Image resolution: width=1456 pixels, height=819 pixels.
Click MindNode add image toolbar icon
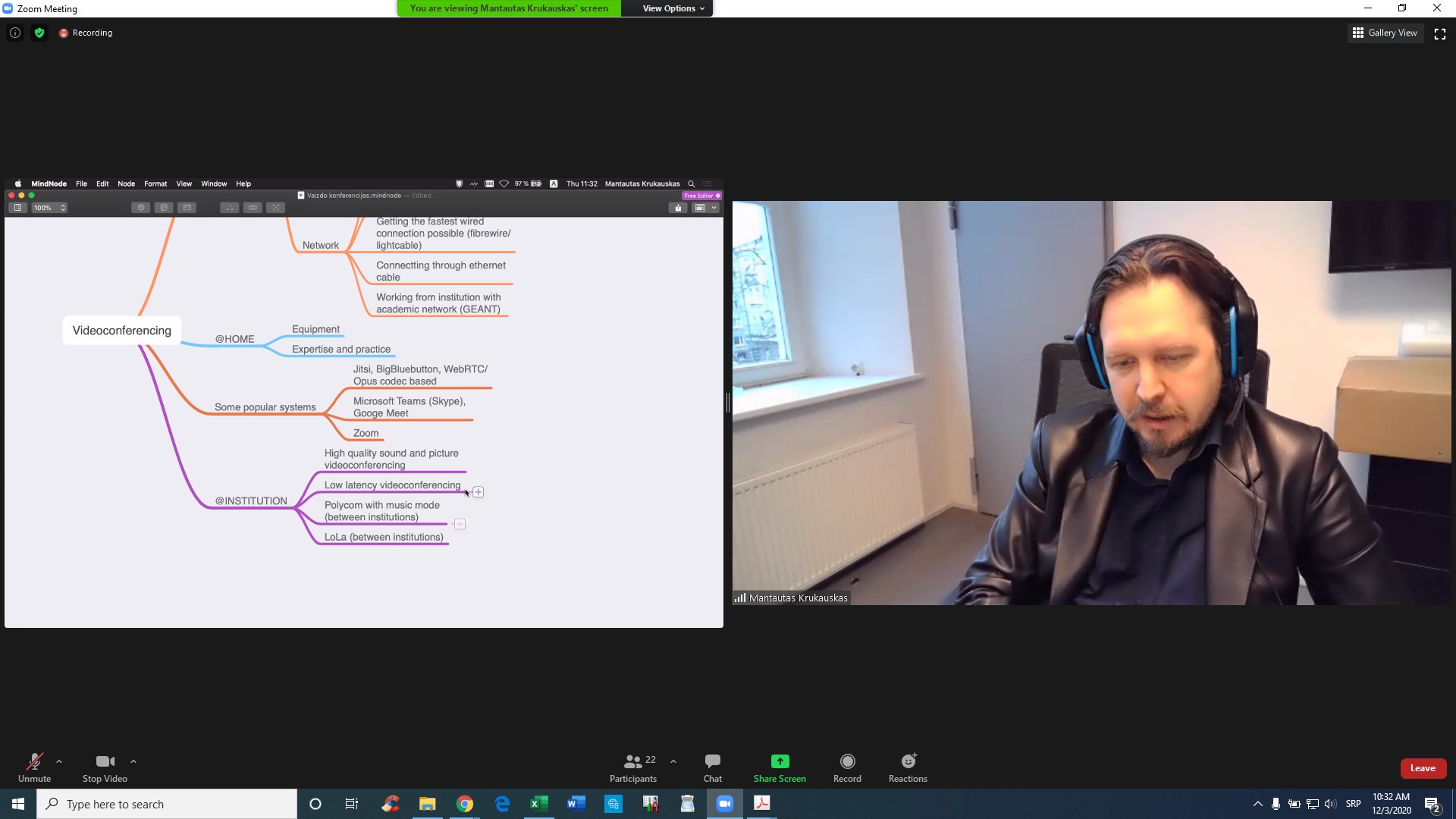tap(187, 208)
